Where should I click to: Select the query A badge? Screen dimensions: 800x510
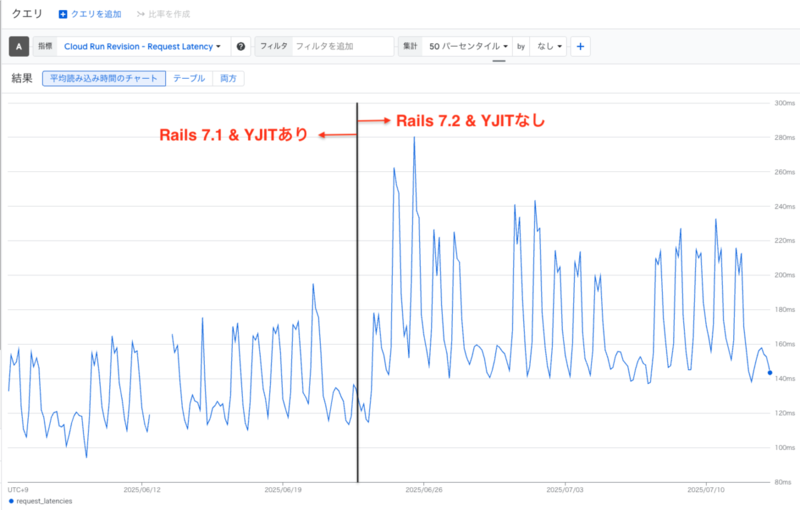tap(19, 46)
